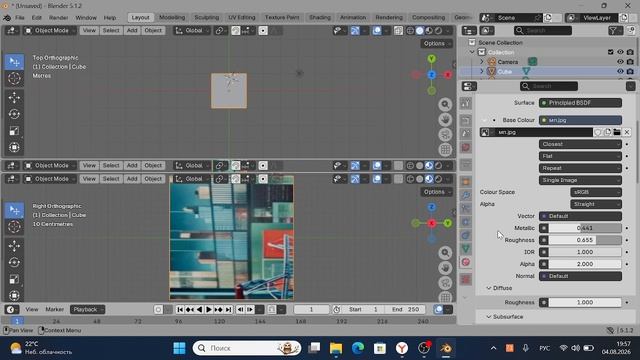640x360 pixels.
Task: Select the Cursor tool in the top viewport
Action: pos(14,78)
